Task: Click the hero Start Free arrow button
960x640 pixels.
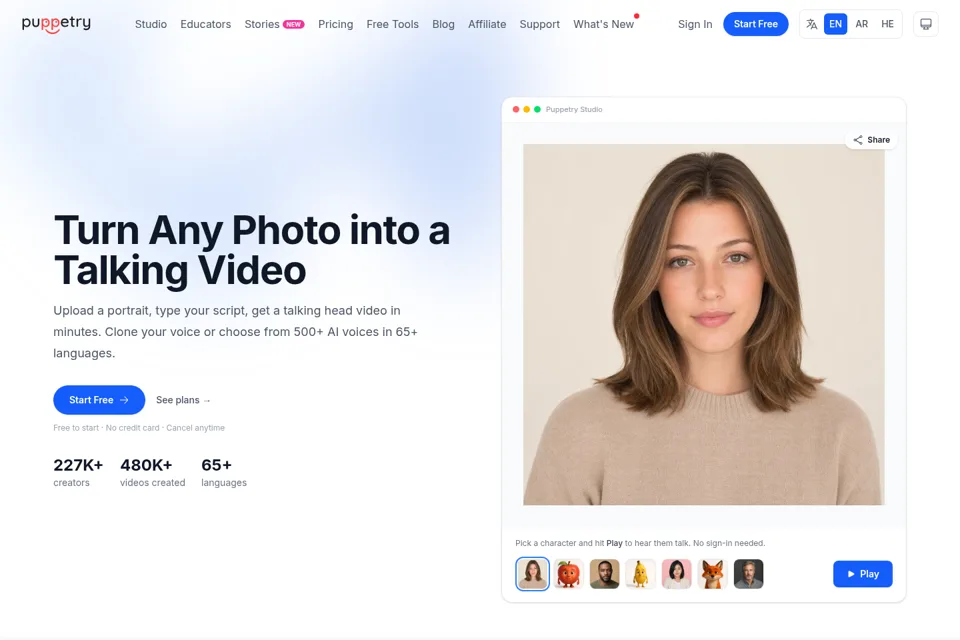Action: (x=99, y=400)
